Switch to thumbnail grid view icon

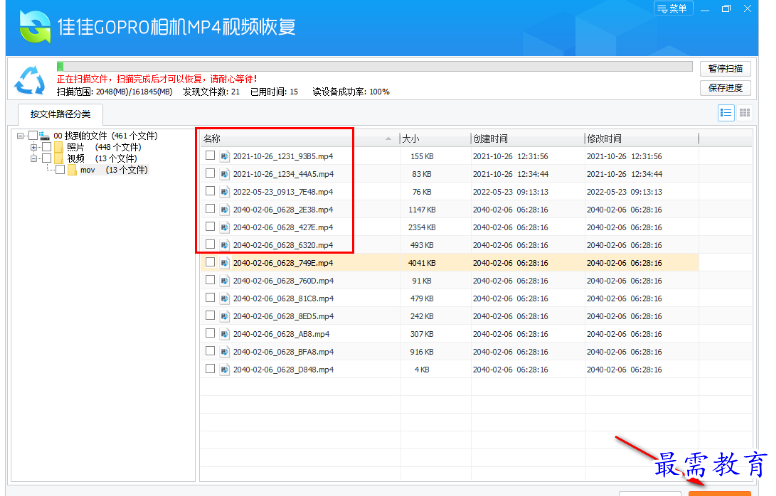745,113
